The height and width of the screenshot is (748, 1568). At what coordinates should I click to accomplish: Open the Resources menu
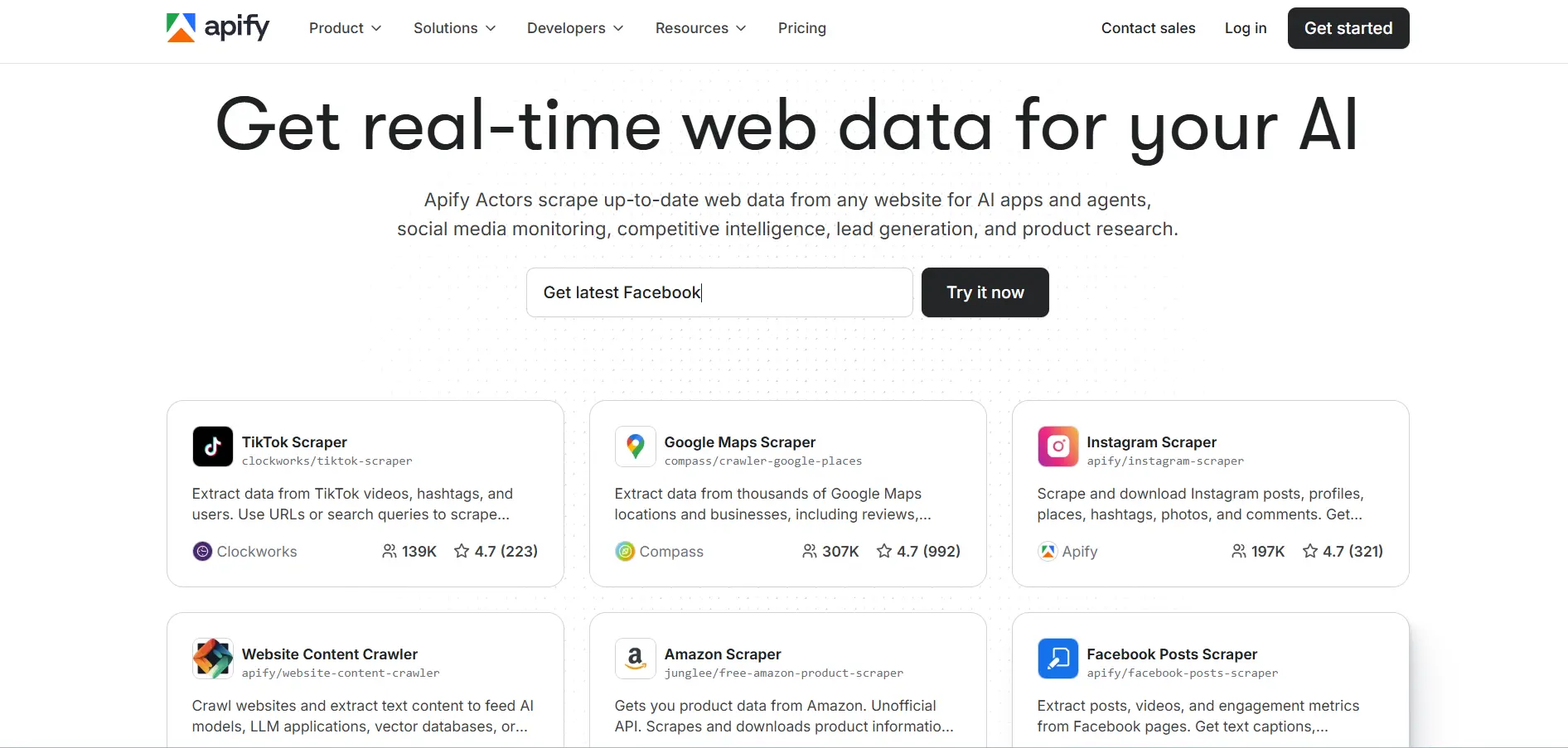point(699,27)
